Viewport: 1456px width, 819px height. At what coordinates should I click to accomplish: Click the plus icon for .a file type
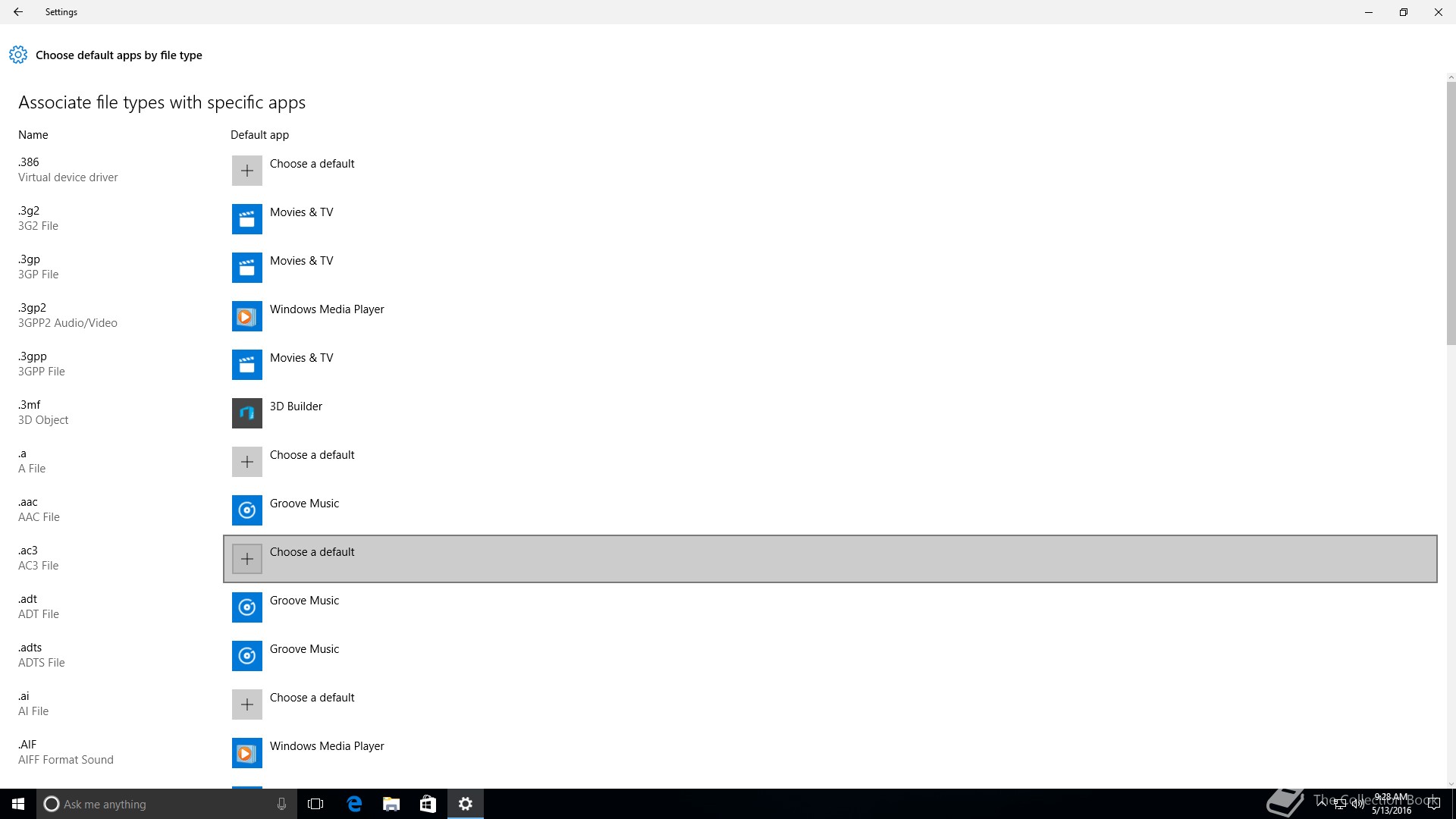click(x=247, y=462)
